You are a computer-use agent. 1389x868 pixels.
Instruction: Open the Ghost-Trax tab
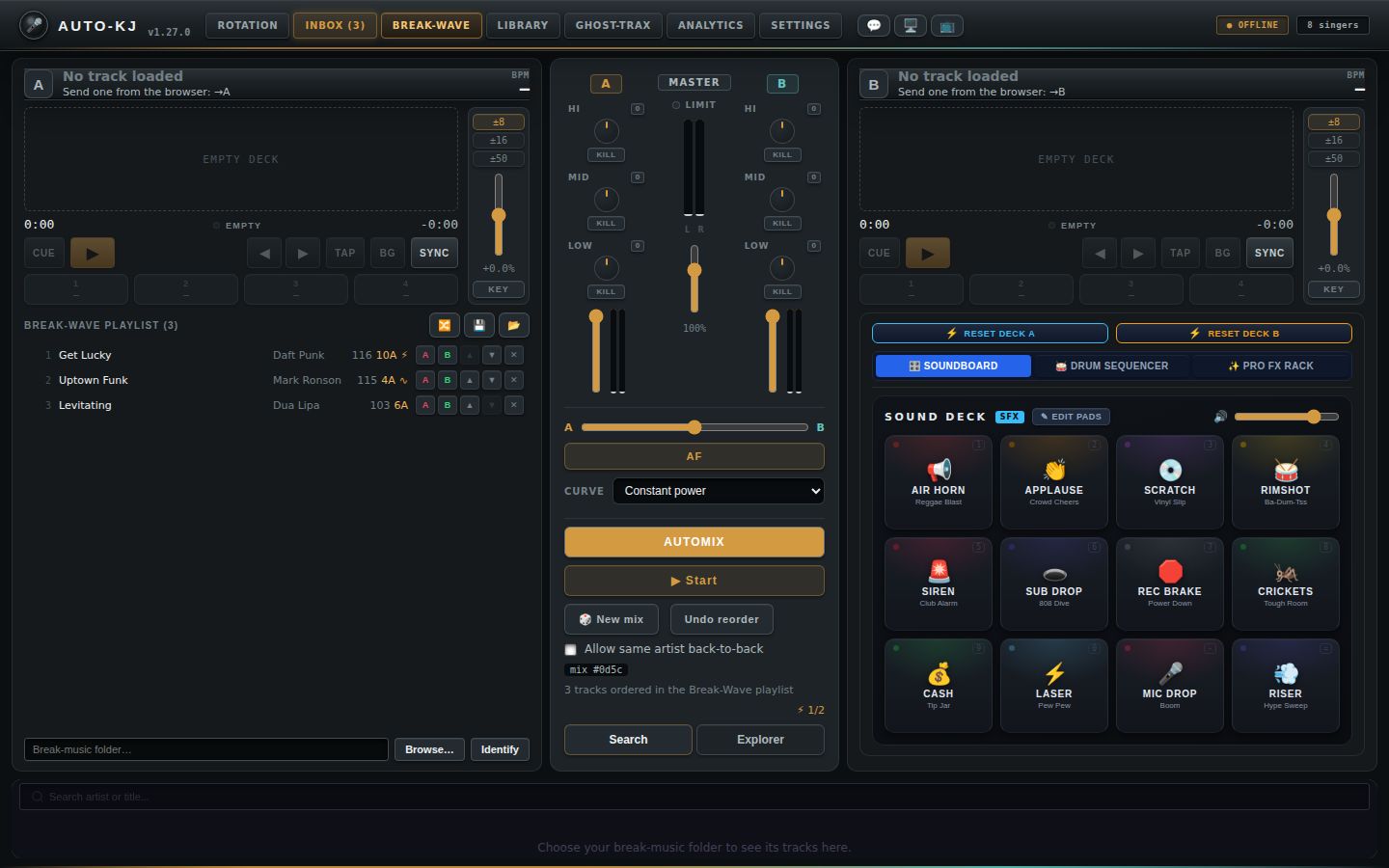point(613,25)
